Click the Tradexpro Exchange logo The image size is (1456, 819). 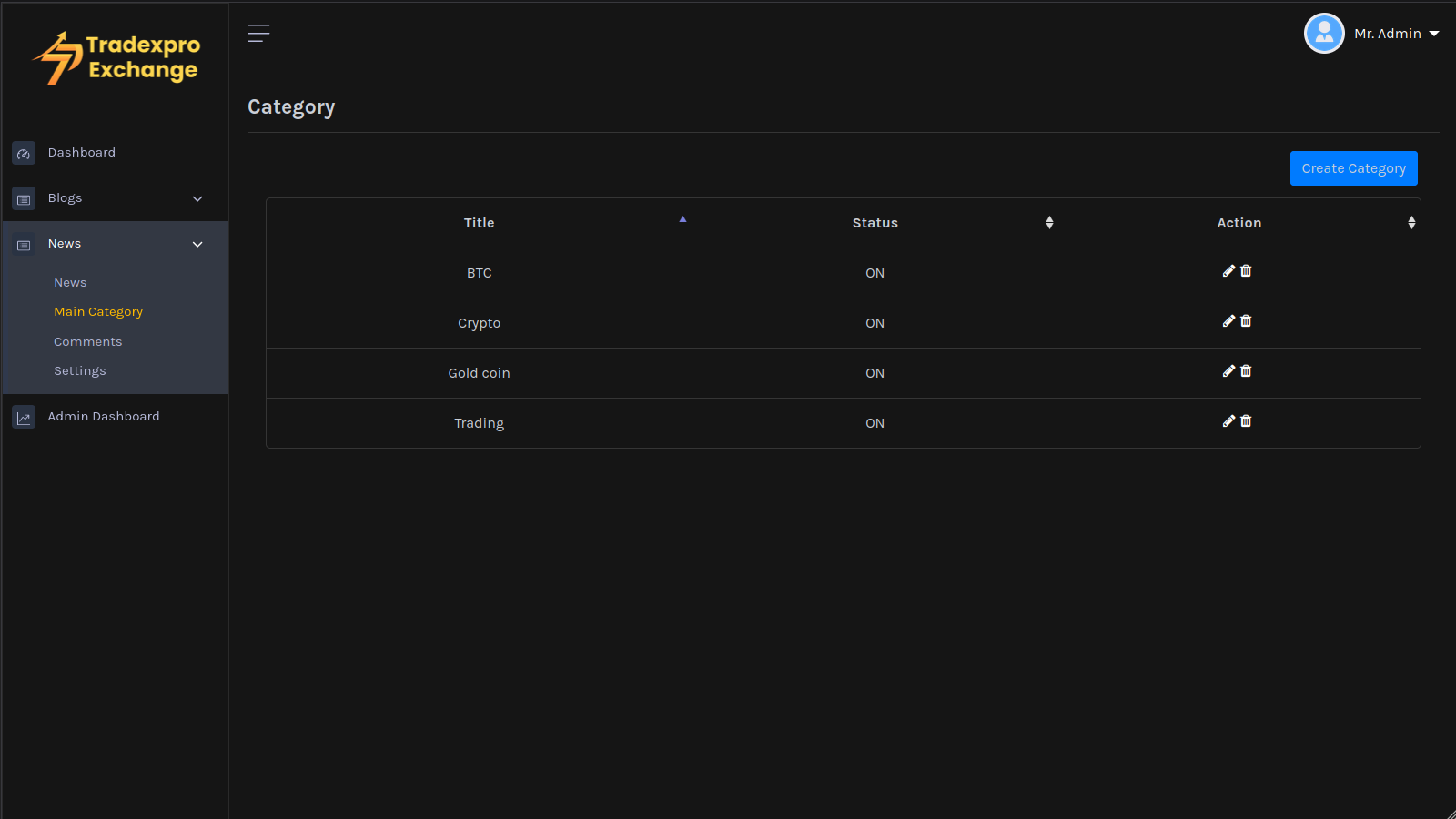[116, 58]
